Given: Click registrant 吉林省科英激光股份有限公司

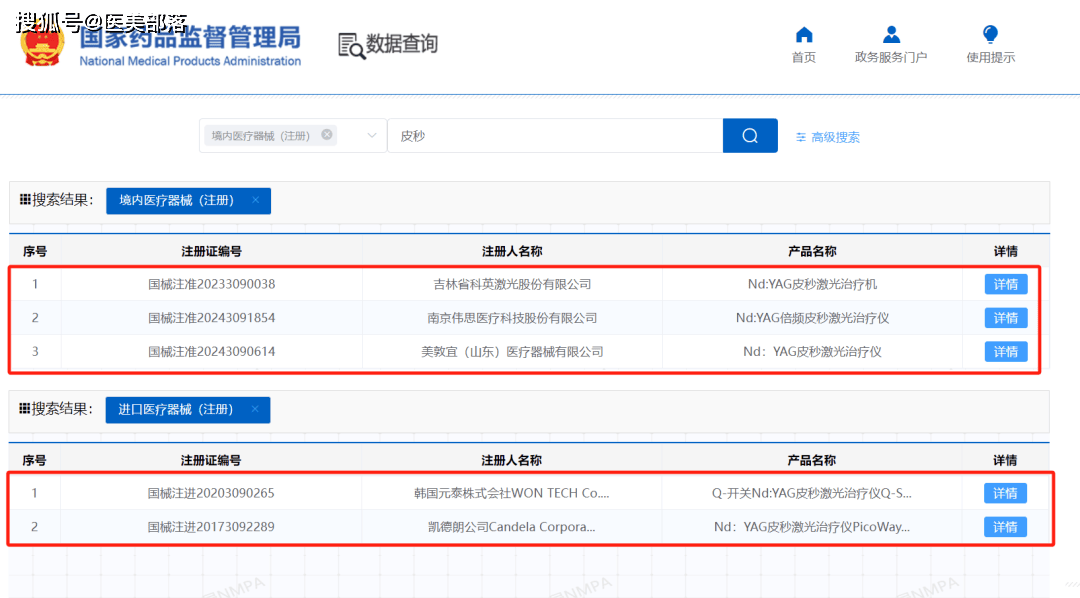Looking at the screenshot, I should 512,284.
